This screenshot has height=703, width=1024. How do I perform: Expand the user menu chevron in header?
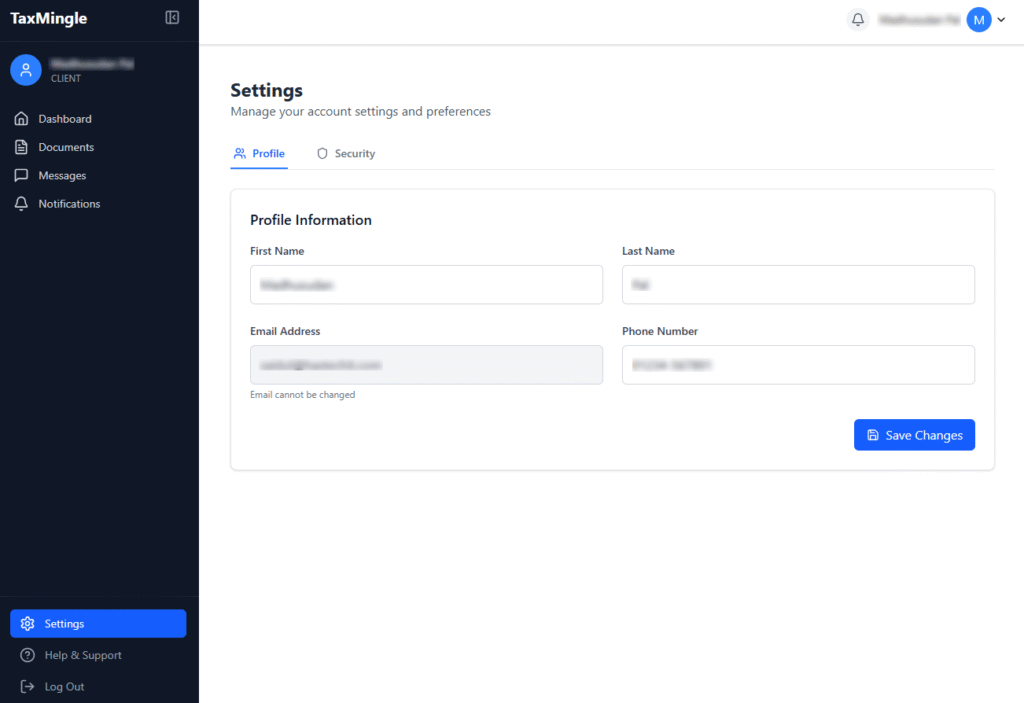pyautogui.click(x=1002, y=20)
